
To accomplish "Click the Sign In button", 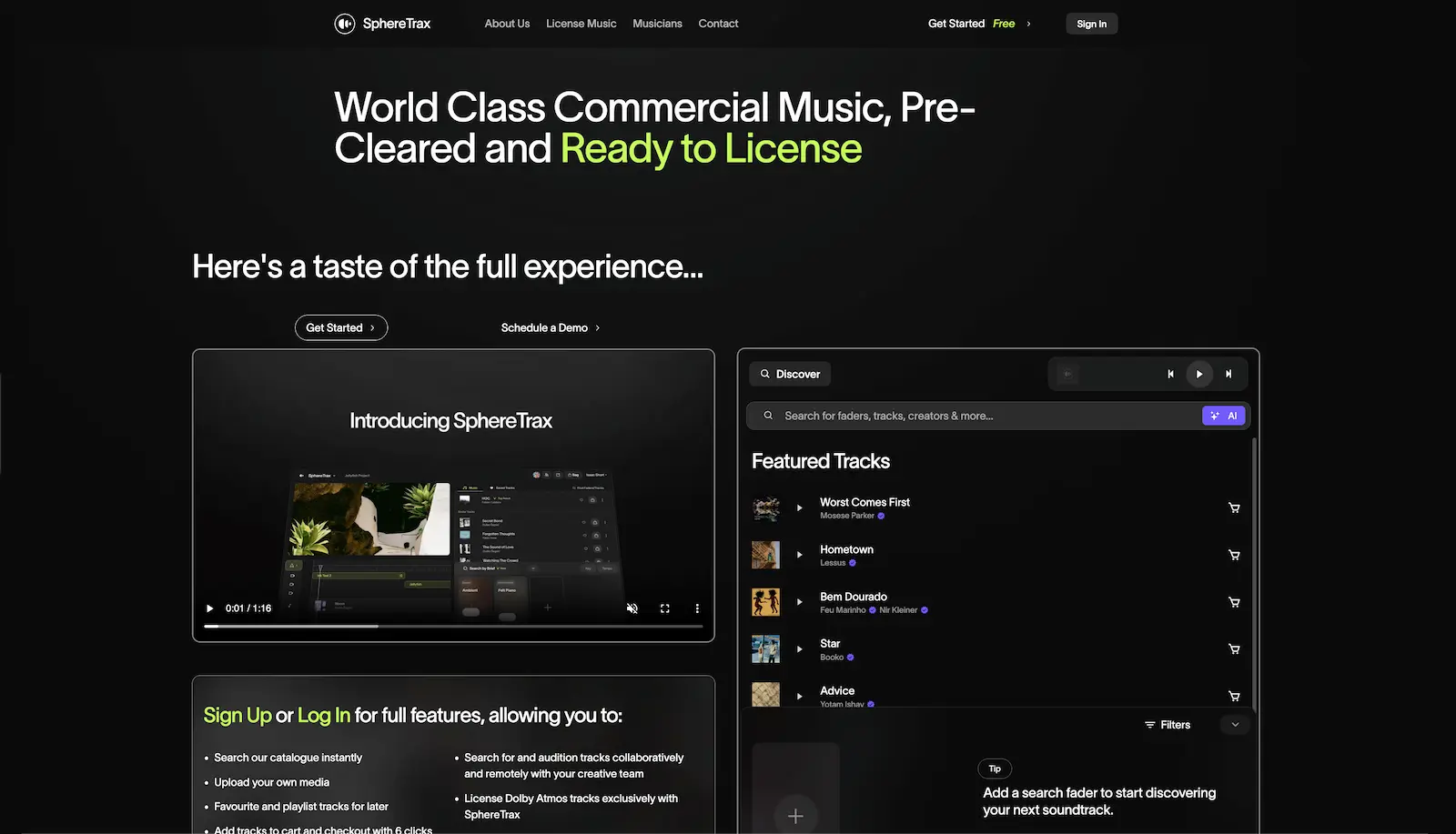I will pyautogui.click(x=1091, y=24).
